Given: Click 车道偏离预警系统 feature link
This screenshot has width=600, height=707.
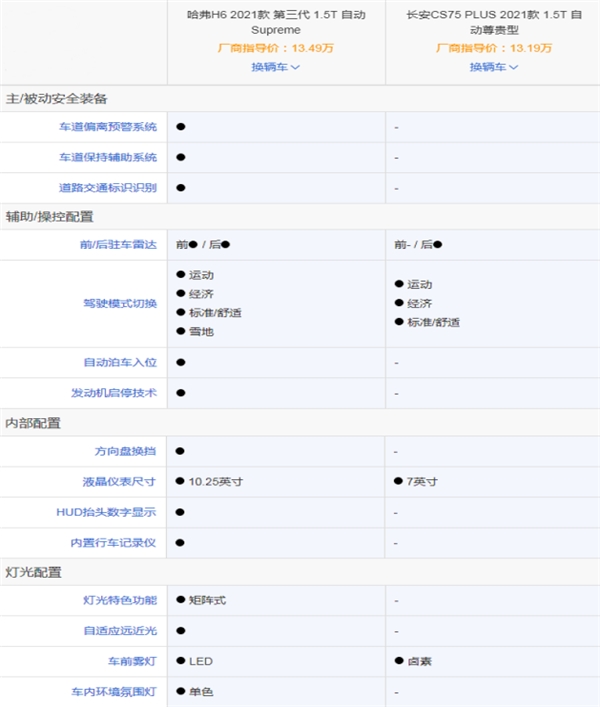Looking at the screenshot, I should [x=108, y=127].
